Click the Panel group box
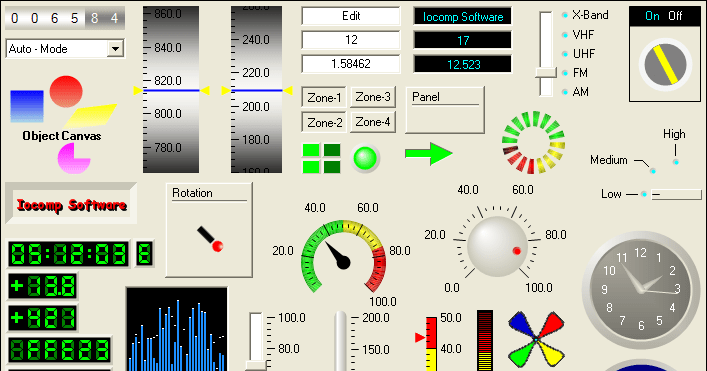 (x=445, y=110)
